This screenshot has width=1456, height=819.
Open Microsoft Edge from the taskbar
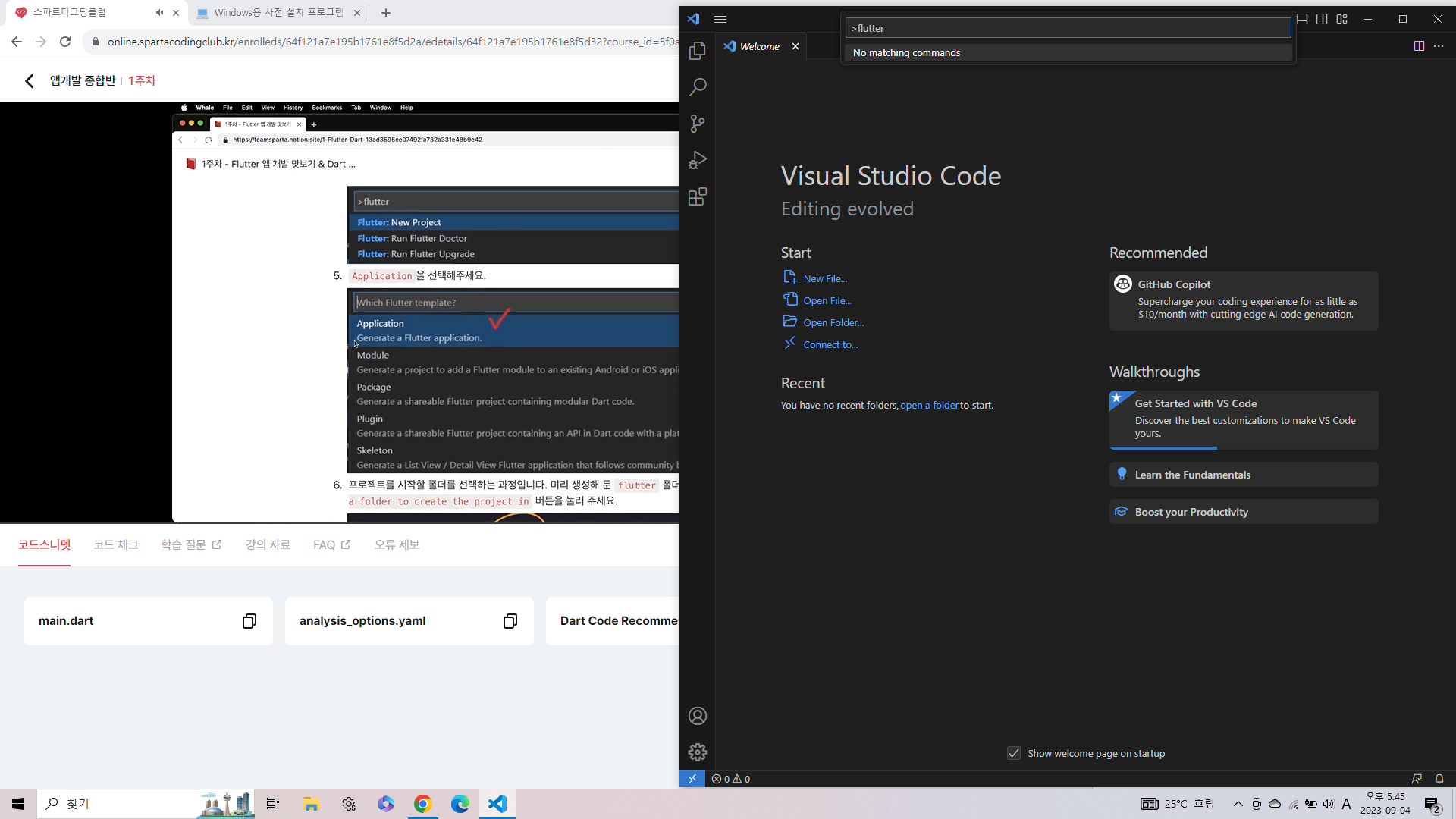tap(460, 804)
